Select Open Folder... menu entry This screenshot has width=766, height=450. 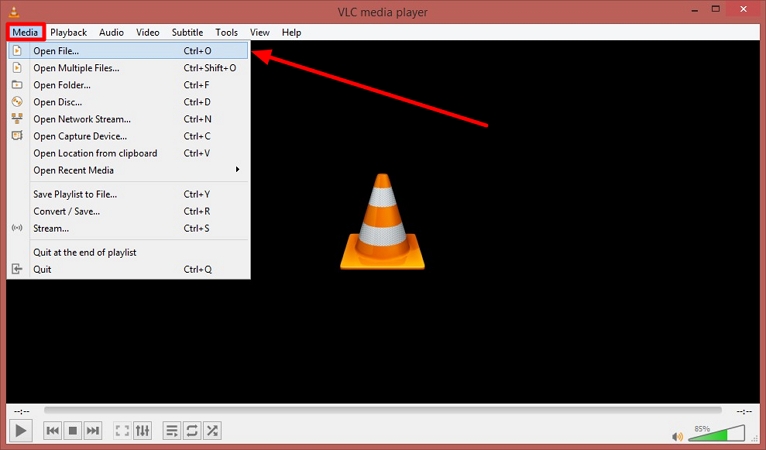pos(128,85)
